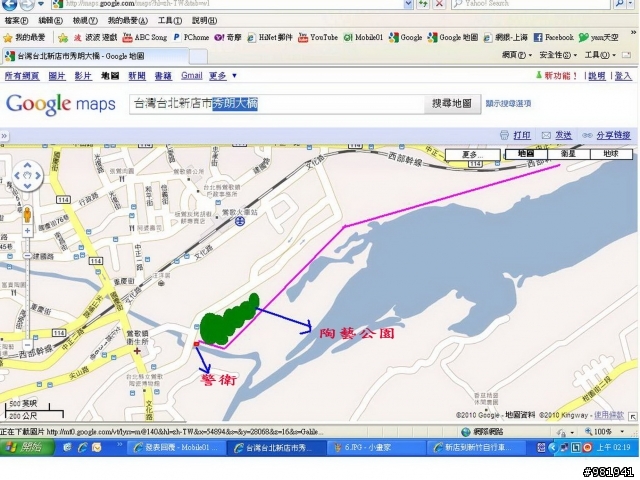The height and width of the screenshot is (480, 640).
Task: Click the 搜尋地圖 button
Action: (452, 104)
